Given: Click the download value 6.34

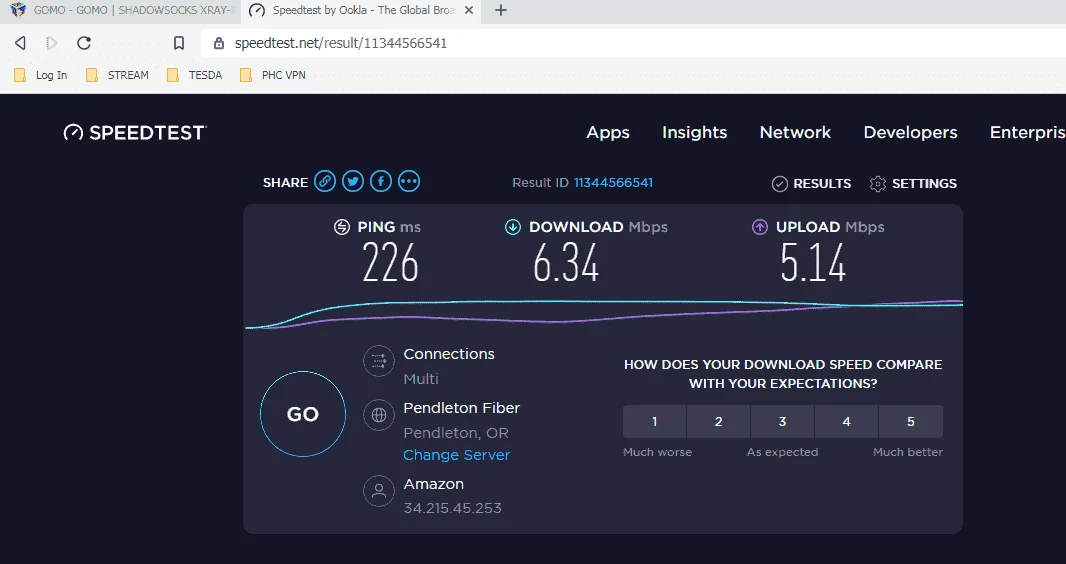Looking at the screenshot, I should pyautogui.click(x=566, y=263).
